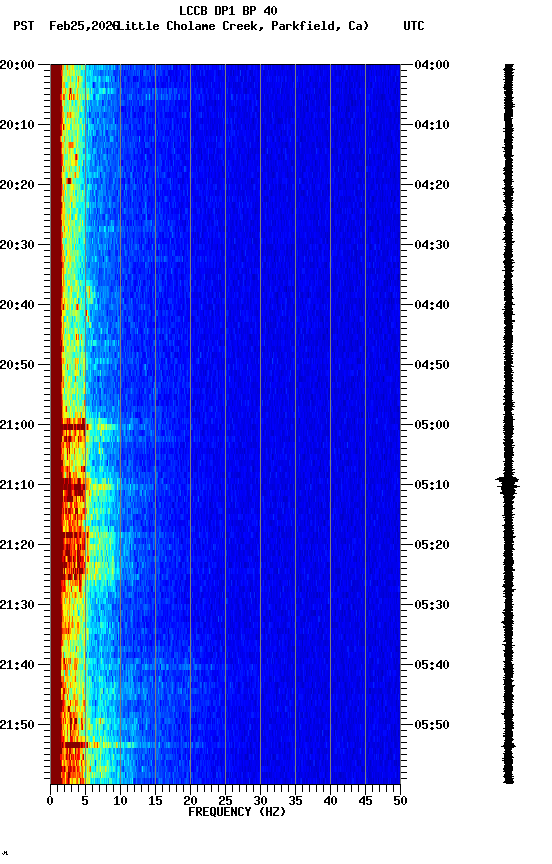Click the seismogram spike near 05:10 UTC
Screen dimensions: 552x864
(507, 484)
